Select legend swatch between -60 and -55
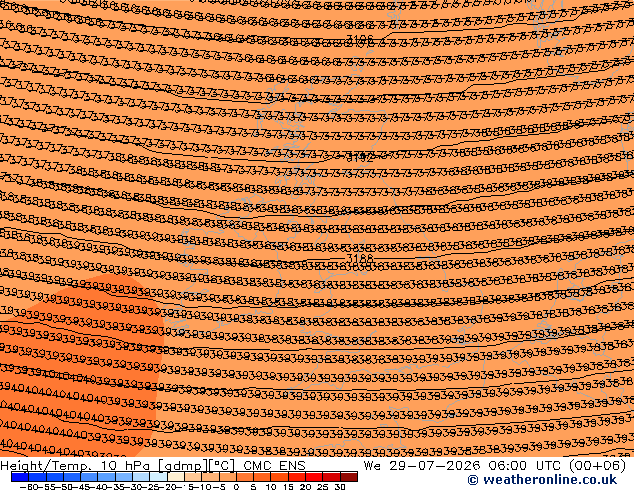 [37, 477]
